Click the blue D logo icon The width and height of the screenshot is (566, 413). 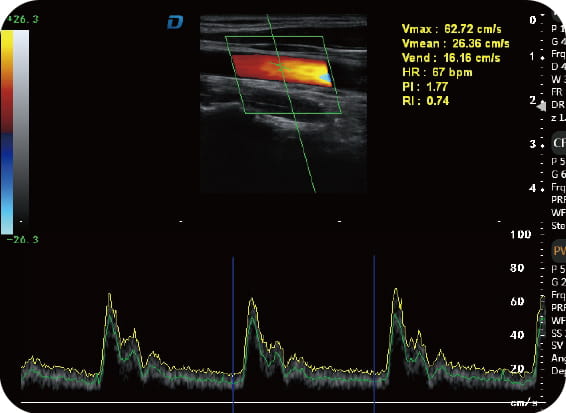pos(175,22)
